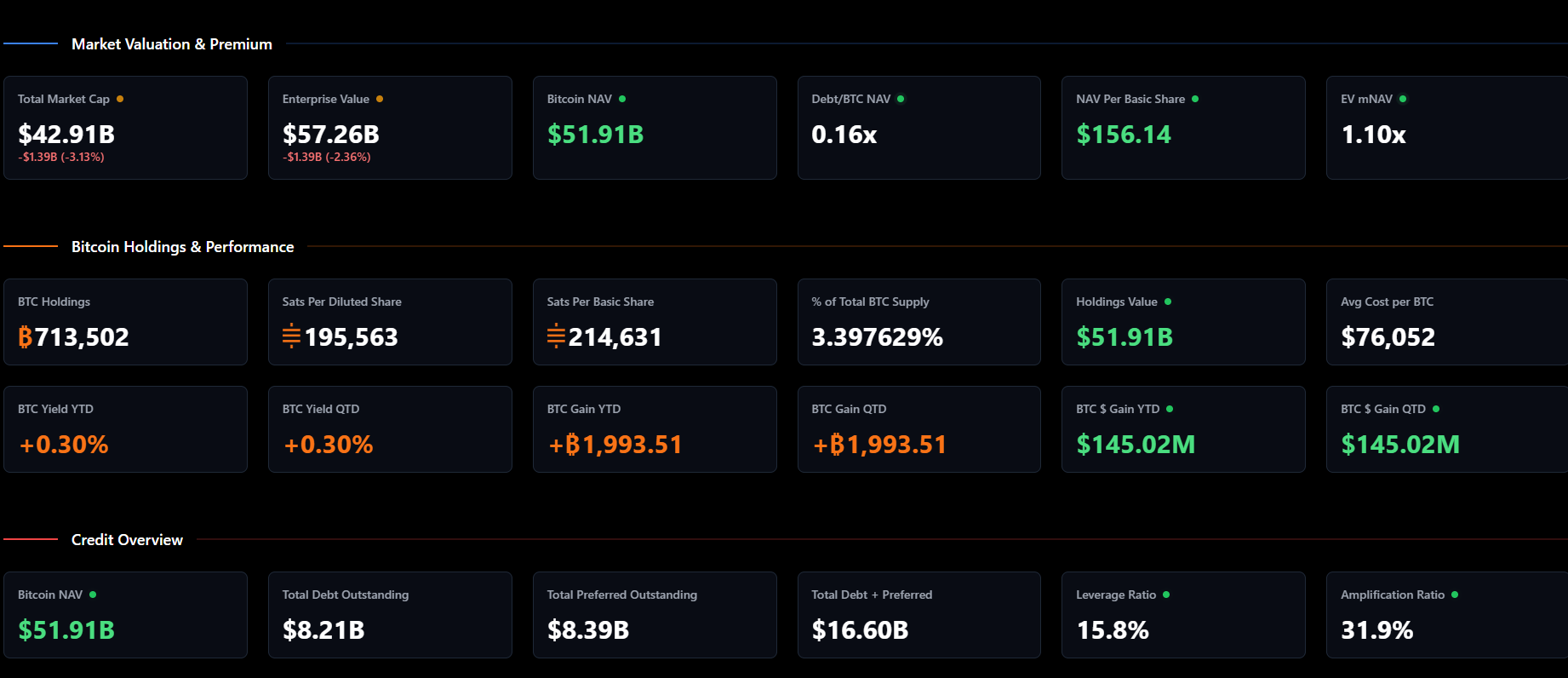Select the Credit Overview section heading

click(x=127, y=540)
